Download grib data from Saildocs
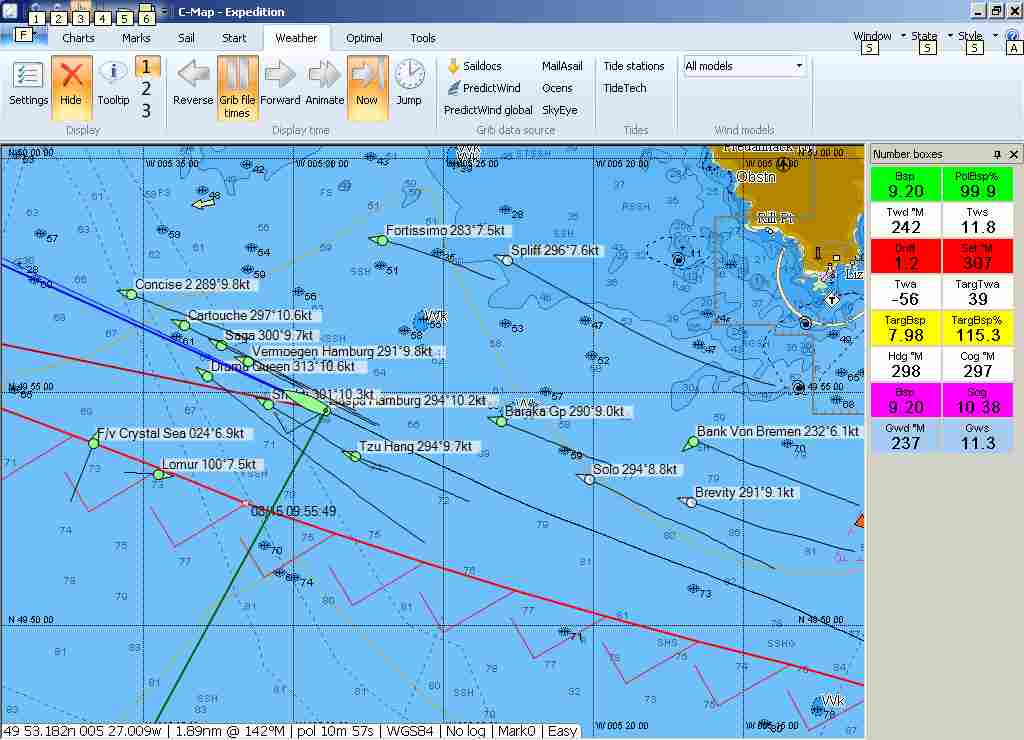Image resolution: width=1024 pixels, height=740 pixels. 474,66
